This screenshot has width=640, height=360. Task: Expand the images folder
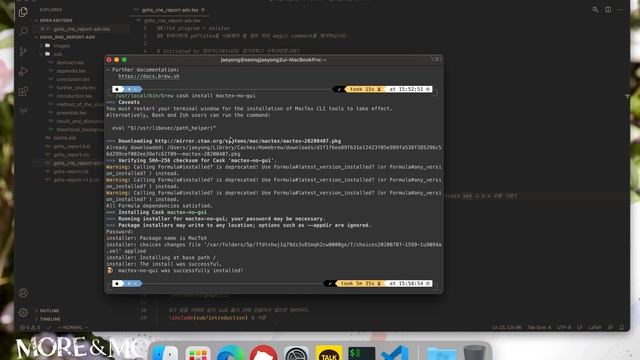61,46
